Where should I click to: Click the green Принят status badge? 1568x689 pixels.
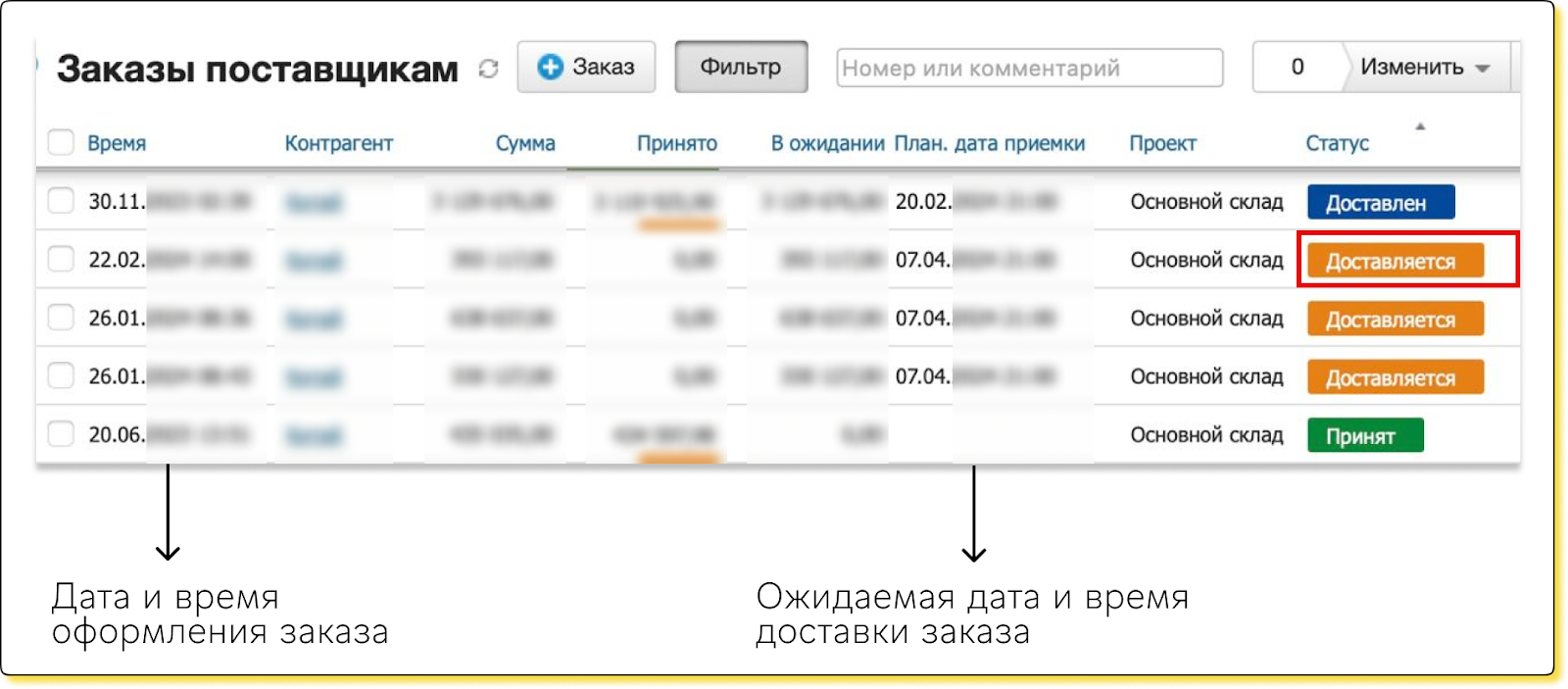coord(1364,436)
